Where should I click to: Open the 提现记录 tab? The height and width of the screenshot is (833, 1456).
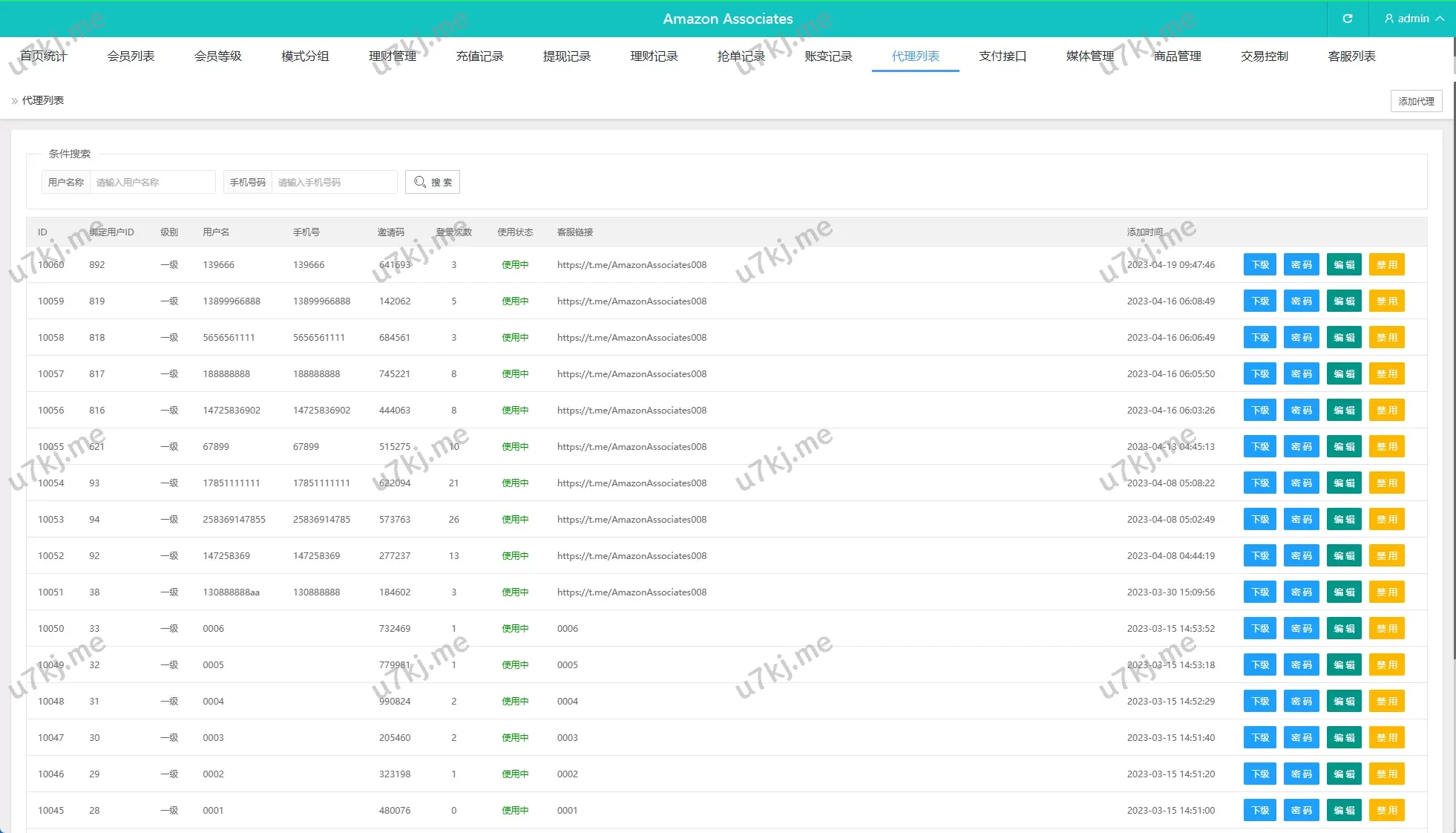[x=567, y=56]
